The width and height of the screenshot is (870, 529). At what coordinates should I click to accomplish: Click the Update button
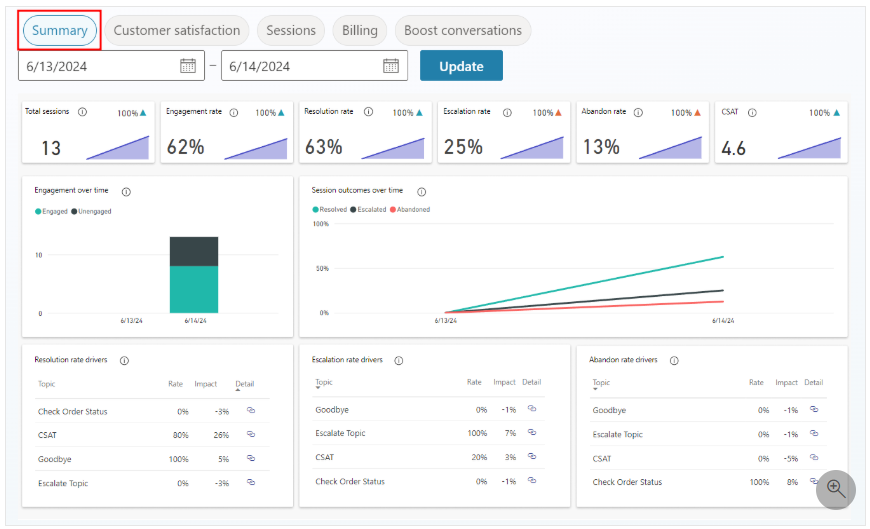461,66
